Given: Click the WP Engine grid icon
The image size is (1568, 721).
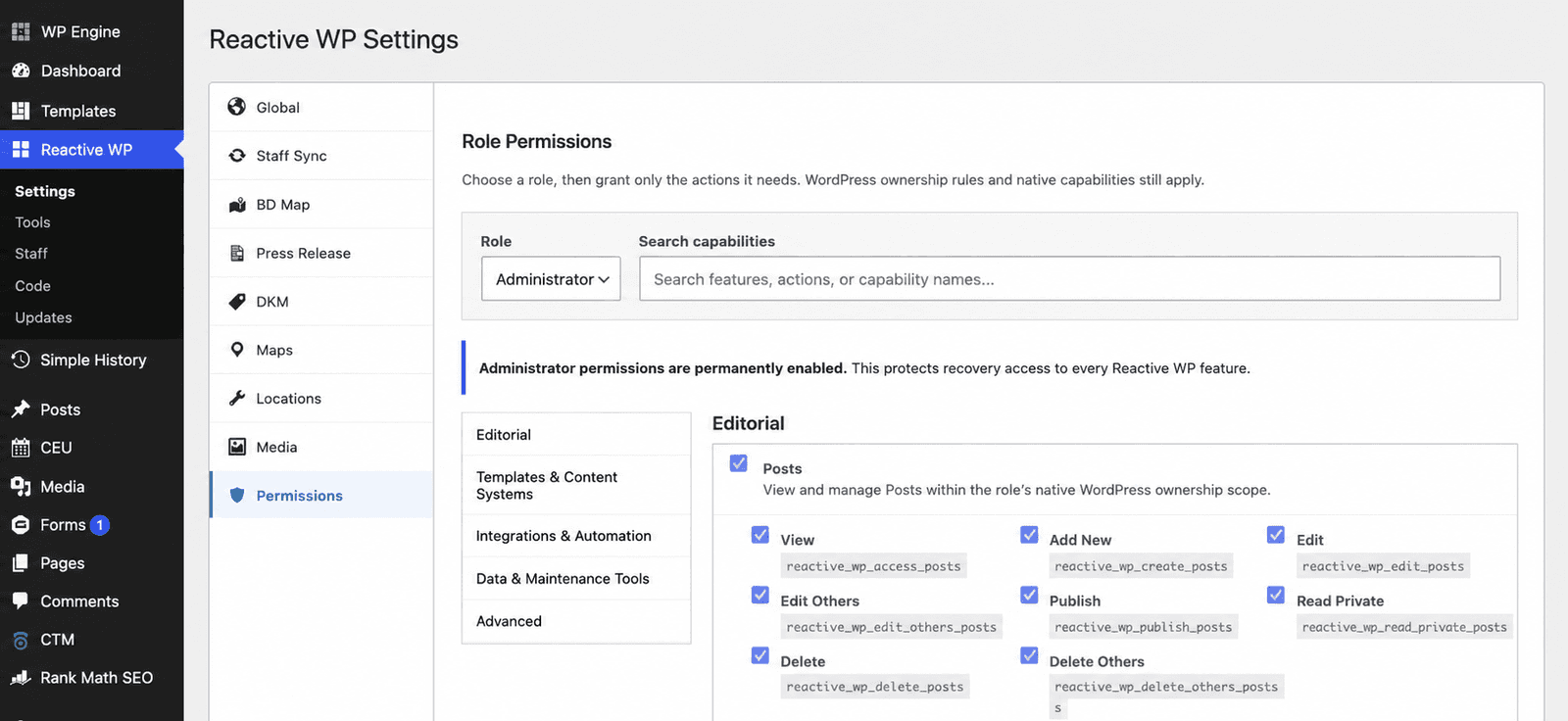Looking at the screenshot, I should pos(21,31).
